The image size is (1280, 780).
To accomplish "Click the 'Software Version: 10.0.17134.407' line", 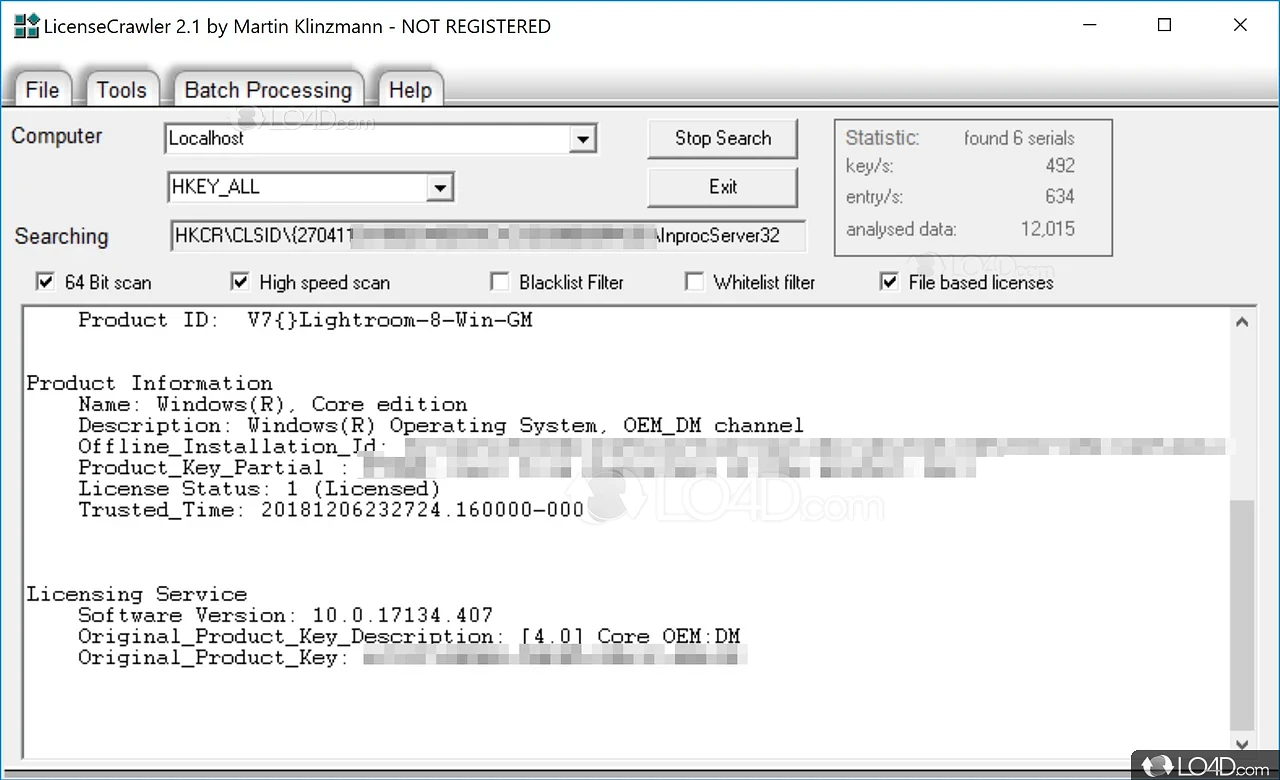I will click(285, 615).
